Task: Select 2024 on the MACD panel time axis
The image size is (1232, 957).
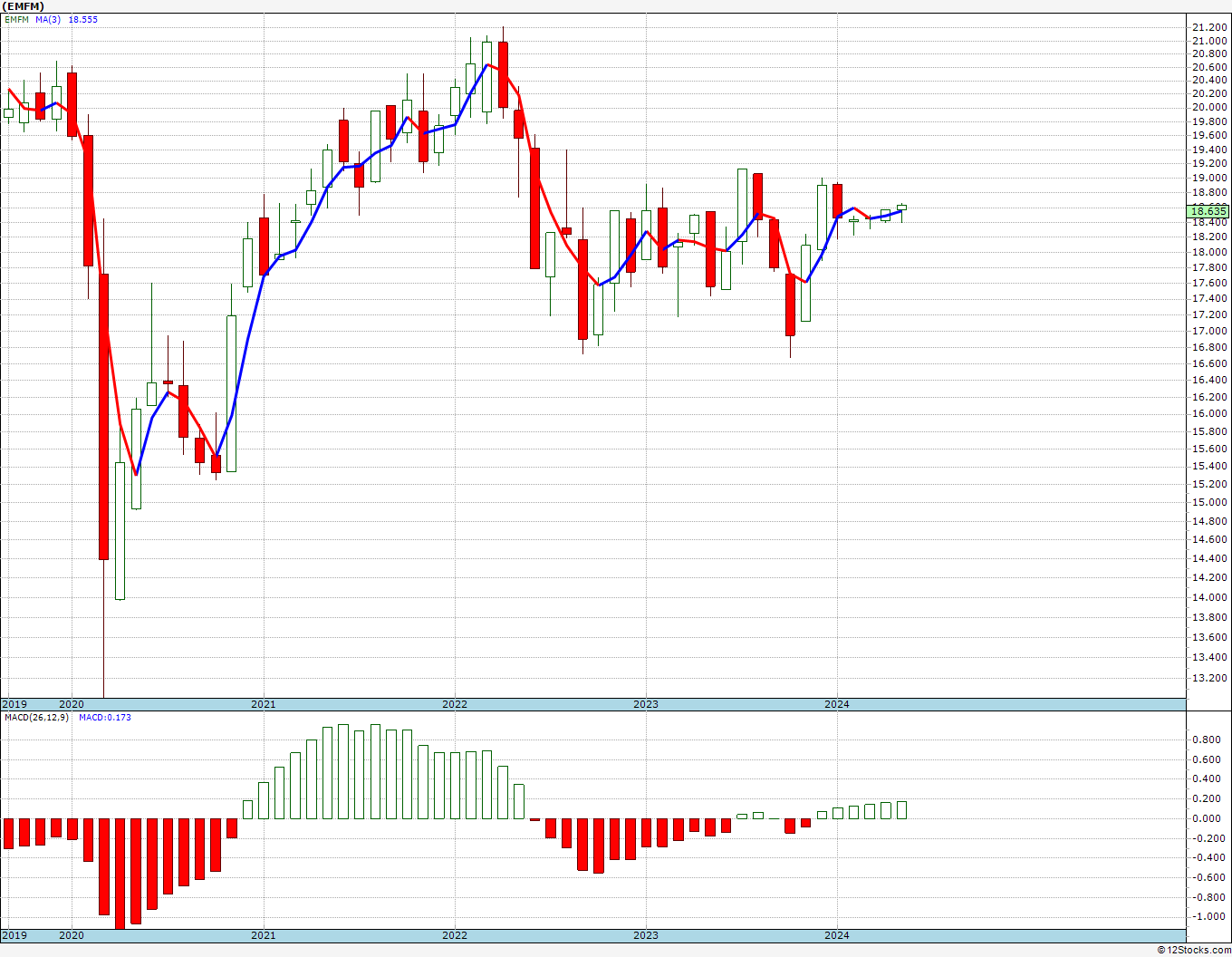Action: (837, 935)
